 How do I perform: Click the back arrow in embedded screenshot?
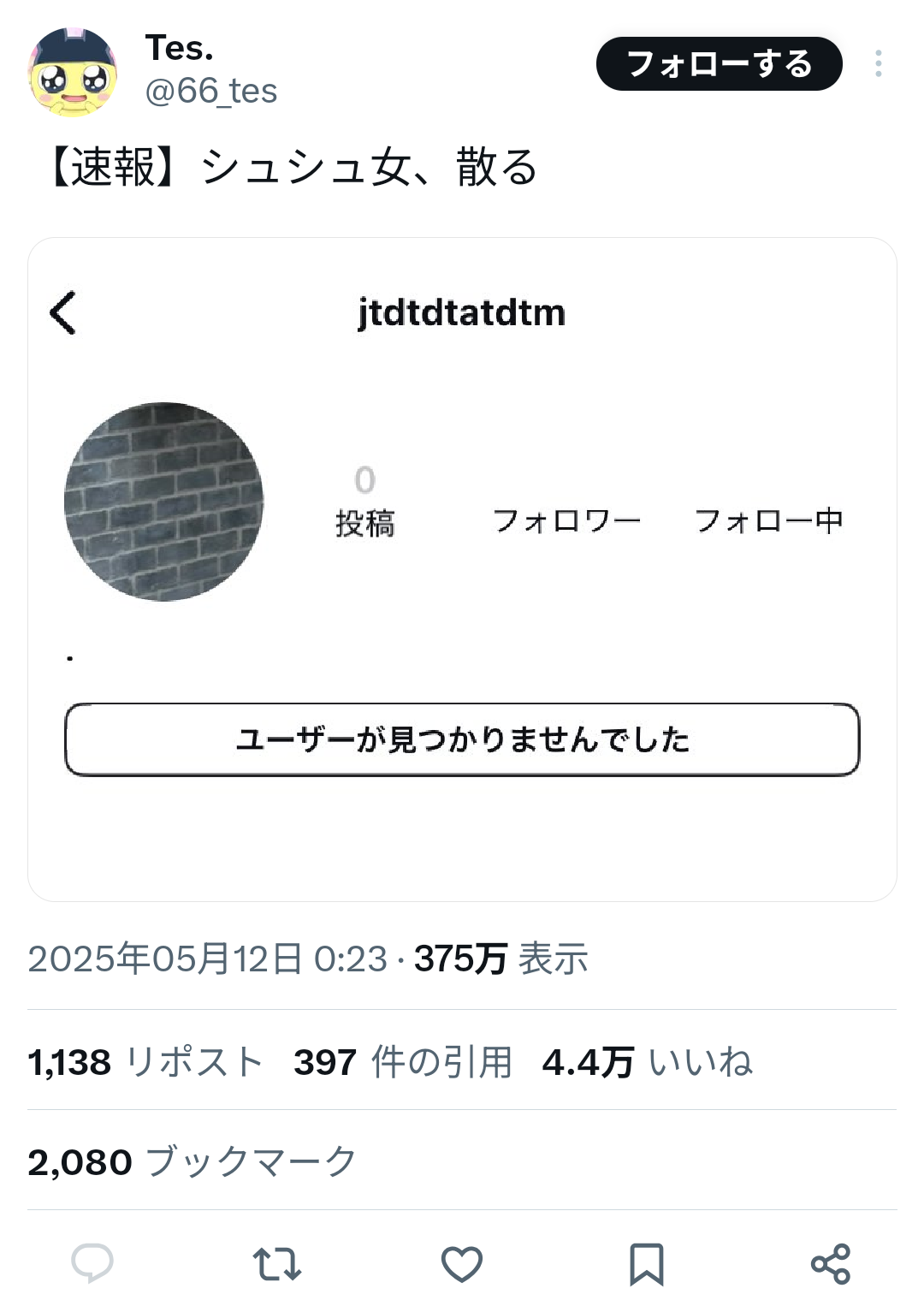(63, 312)
